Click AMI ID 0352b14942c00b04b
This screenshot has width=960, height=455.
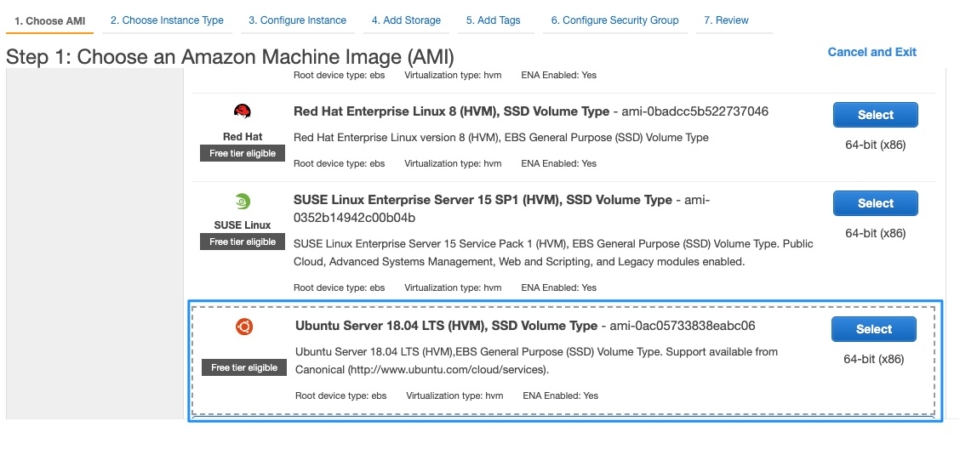tap(355, 218)
